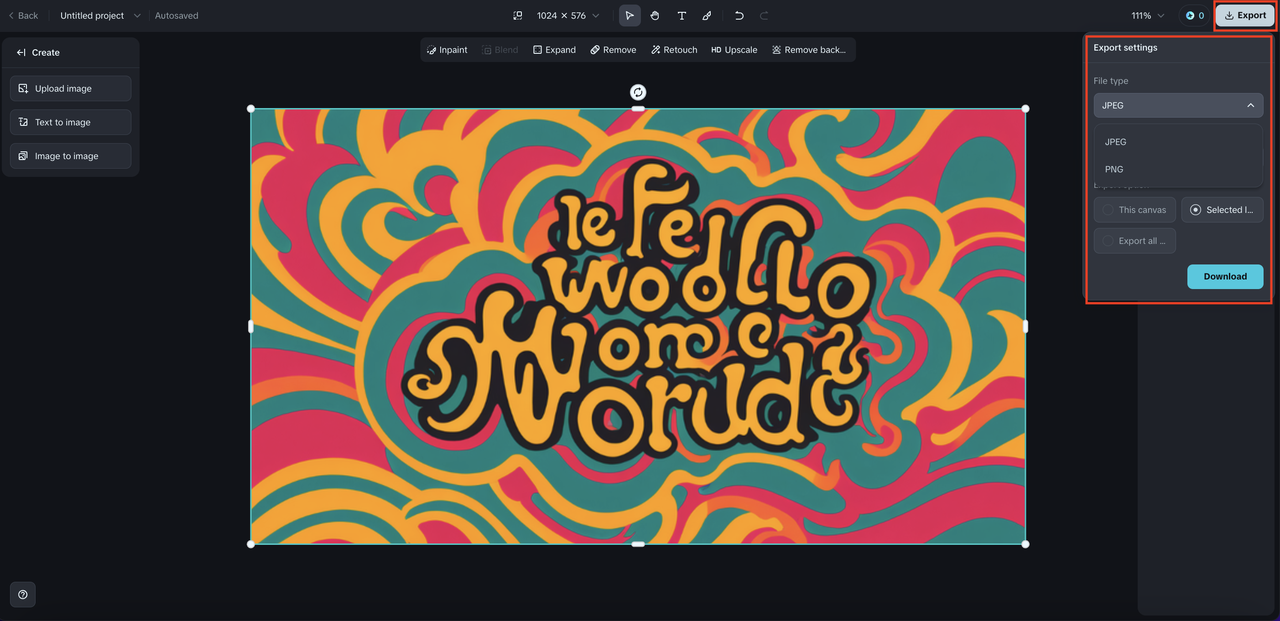Click the psychedelic lettering image on canvas
1280x621 pixels.
point(638,326)
